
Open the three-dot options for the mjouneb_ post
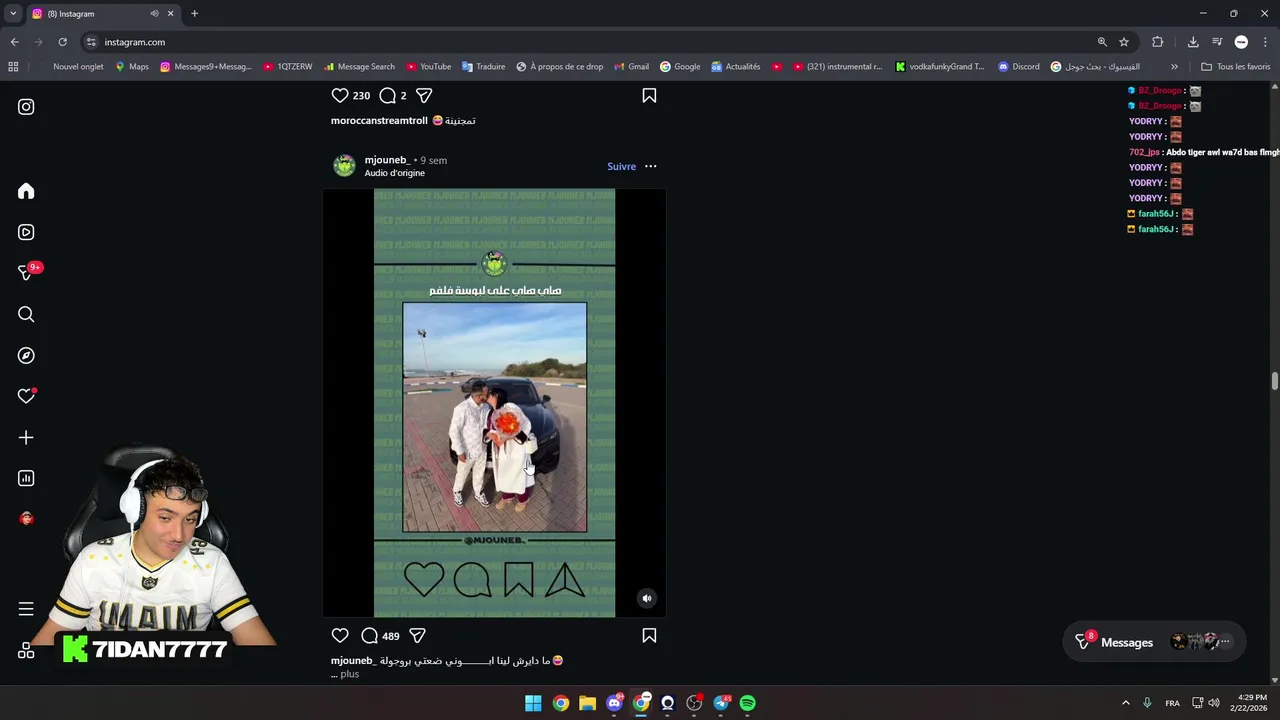pyautogui.click(x=650, y=166)
